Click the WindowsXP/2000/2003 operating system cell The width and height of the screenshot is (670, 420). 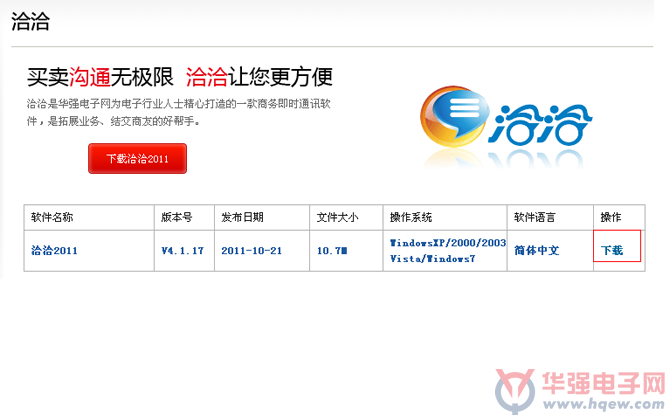(x=447, y=250)
